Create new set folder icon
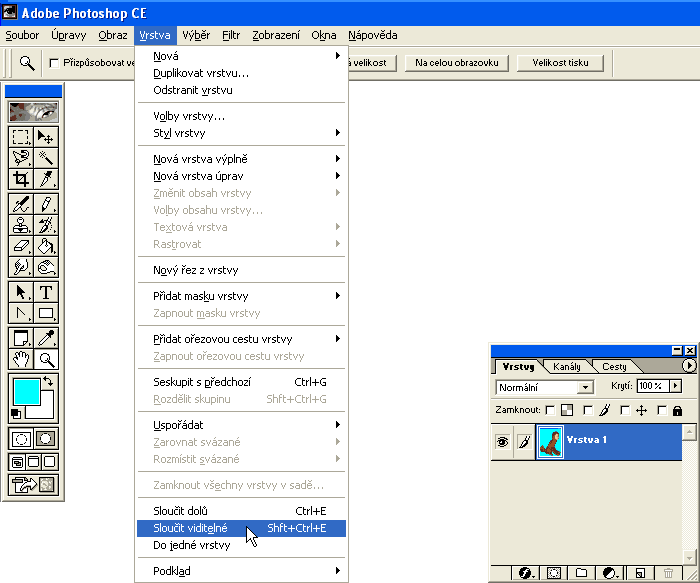 (x=581, y=573)
